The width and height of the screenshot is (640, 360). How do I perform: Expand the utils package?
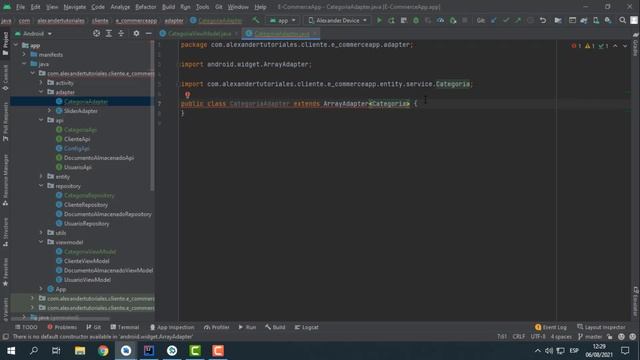(x=41, y=233)
